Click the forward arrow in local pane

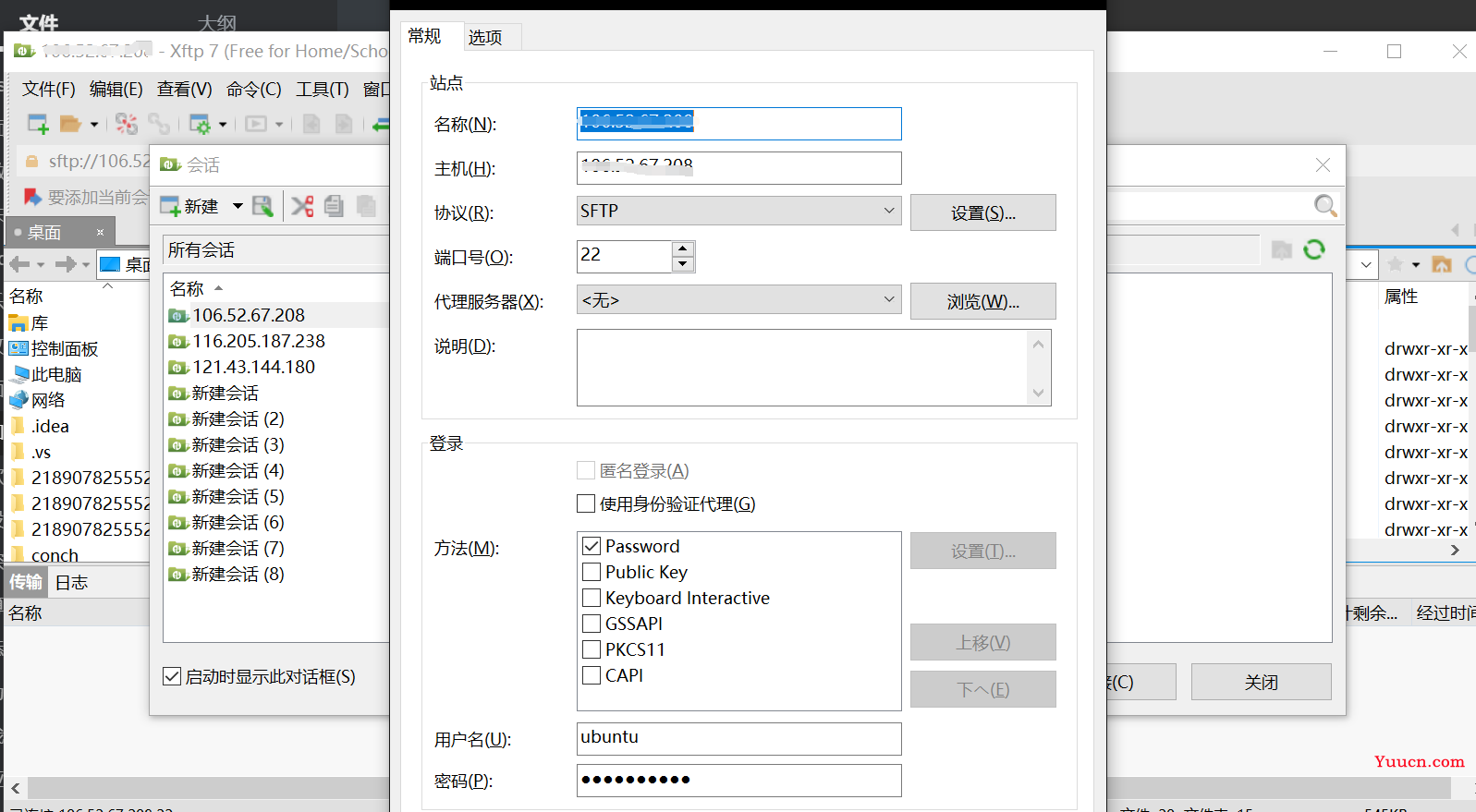(x=66, y=264)
